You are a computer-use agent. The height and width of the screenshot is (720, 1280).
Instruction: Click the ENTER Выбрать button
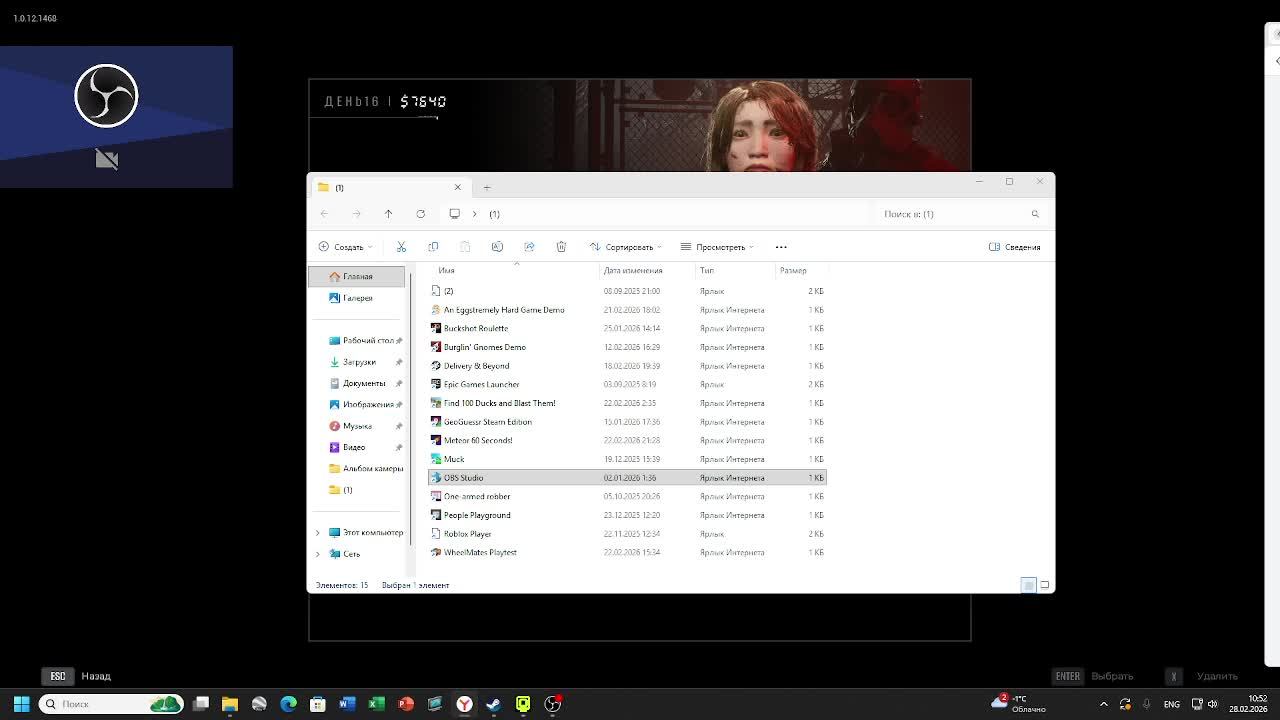click(1093, 676)
